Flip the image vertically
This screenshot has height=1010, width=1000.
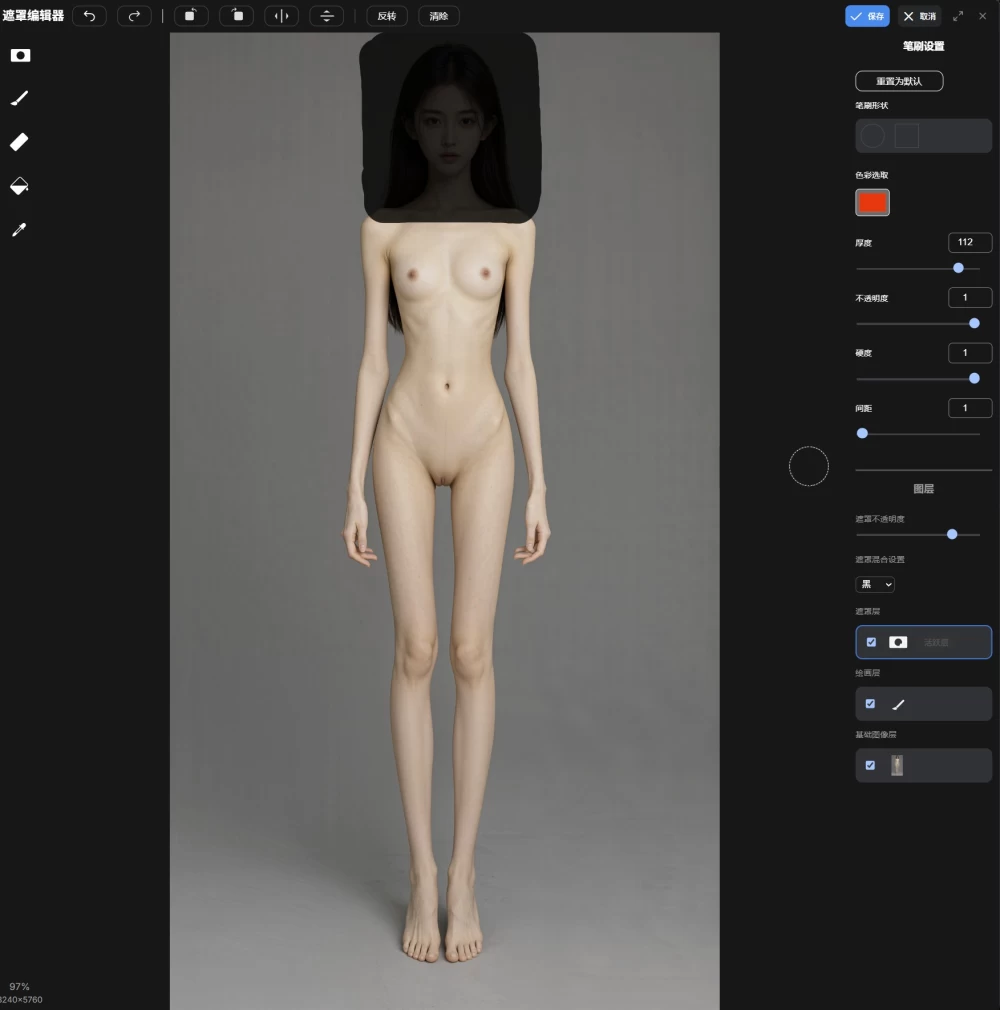coord(327,16)
